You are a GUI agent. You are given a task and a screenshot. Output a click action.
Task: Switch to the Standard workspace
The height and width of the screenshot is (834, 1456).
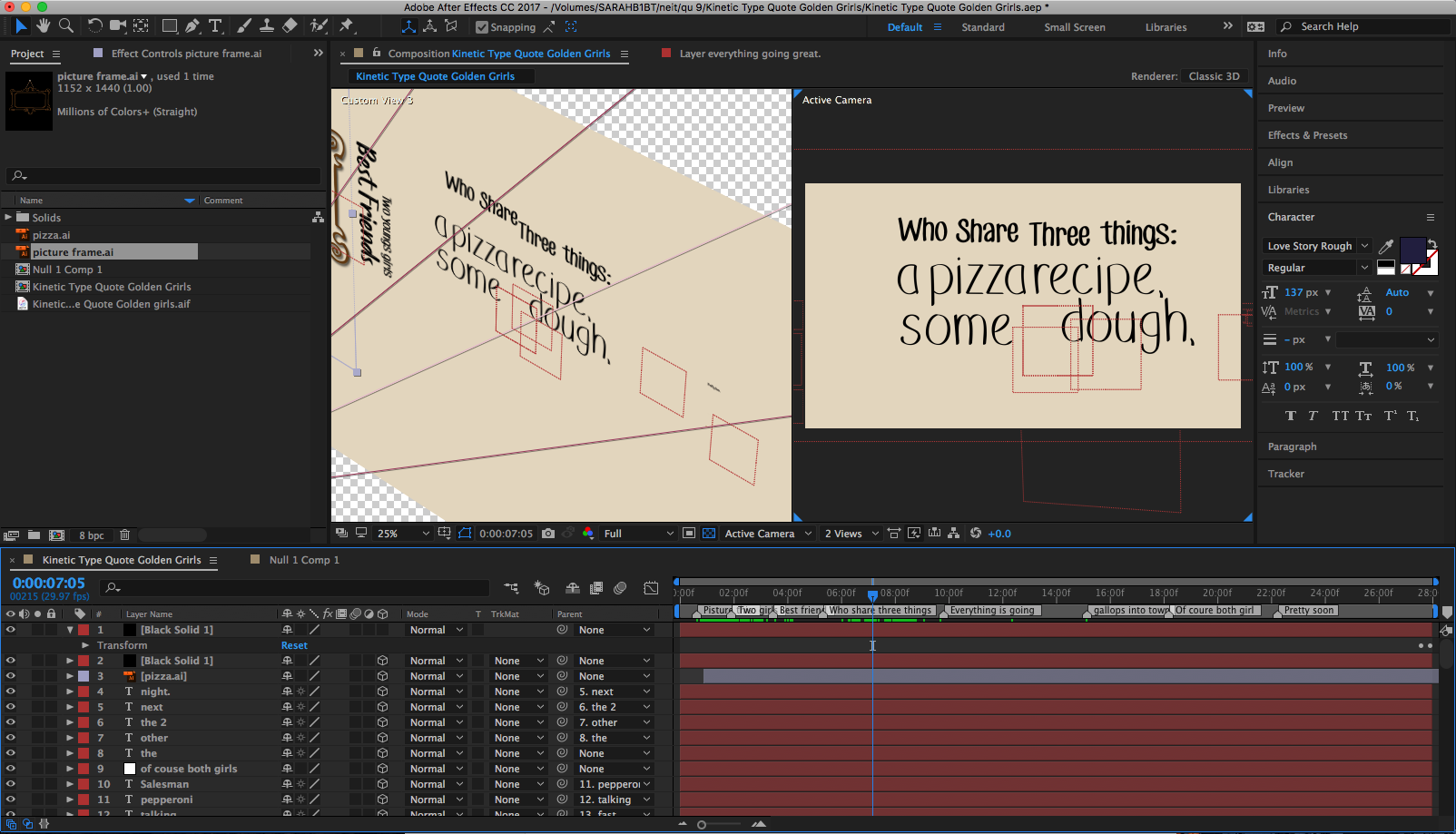pyautogui.click(x=982, y=27)
